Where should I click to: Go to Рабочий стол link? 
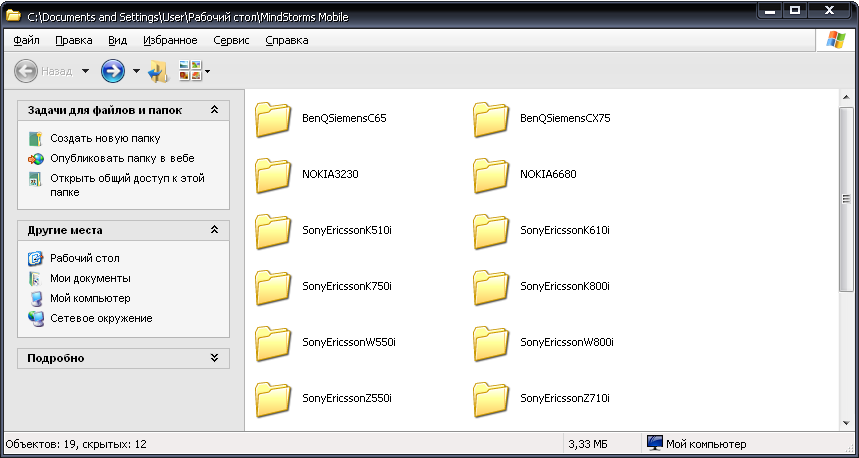click(x=85, y=258)
